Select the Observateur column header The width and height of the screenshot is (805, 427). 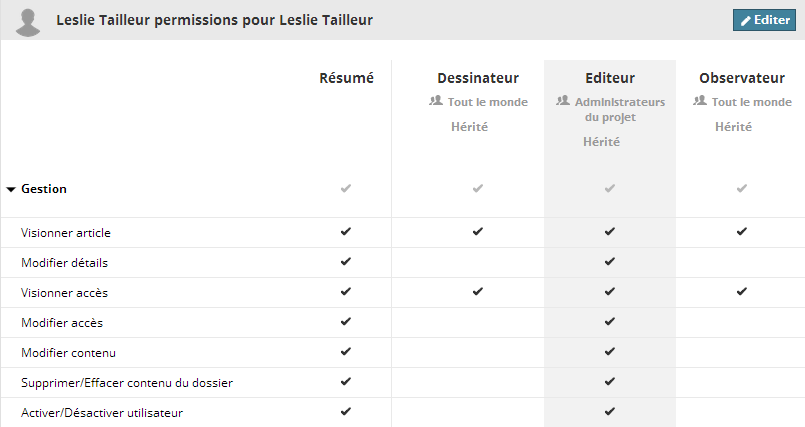pyautogui.click(x=741, y=78)
